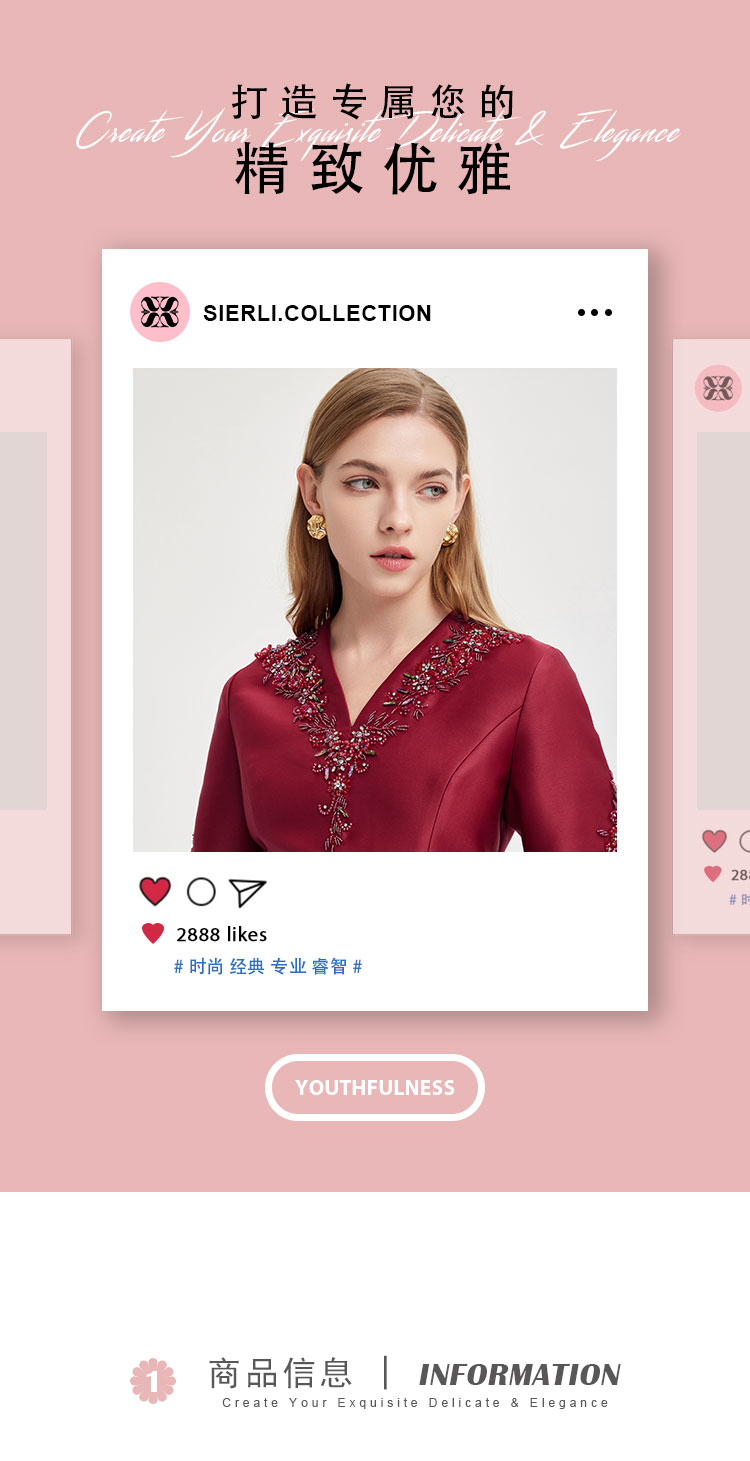Tap the heart icon on right card
This screenshot has height=1461, width=750.
click(714, 841)
